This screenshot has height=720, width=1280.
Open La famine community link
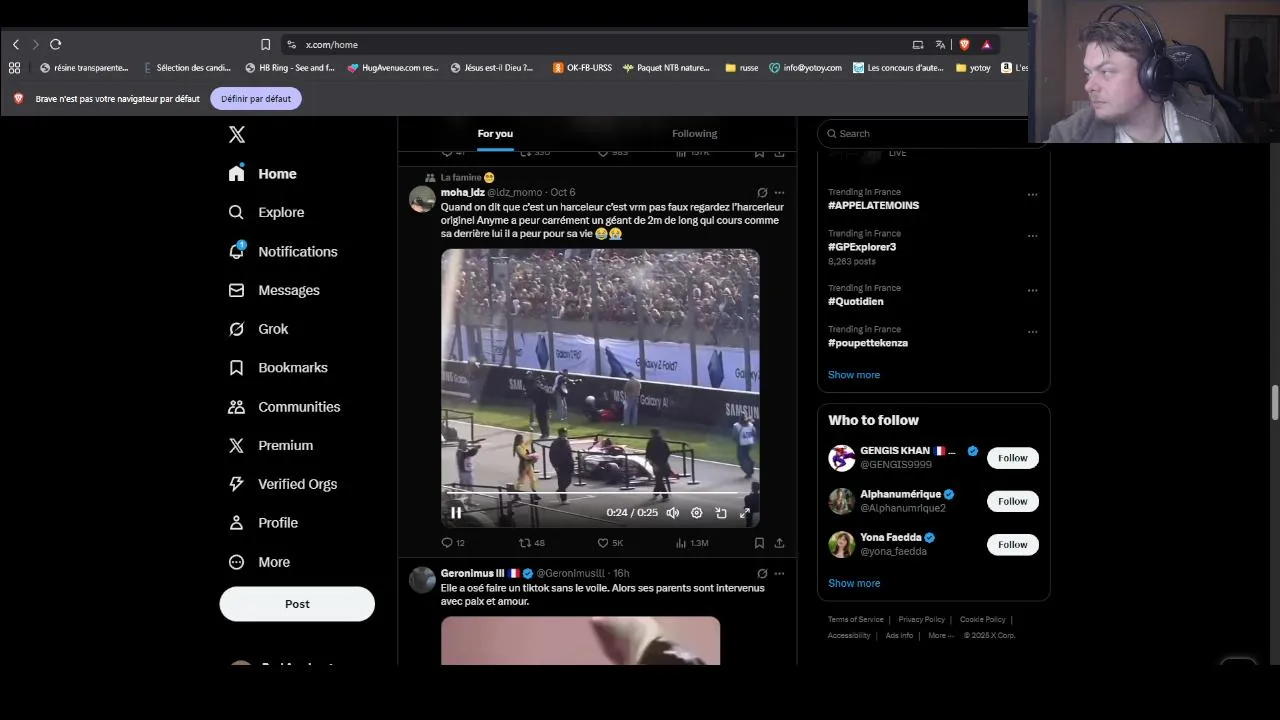tap(467, 178)
